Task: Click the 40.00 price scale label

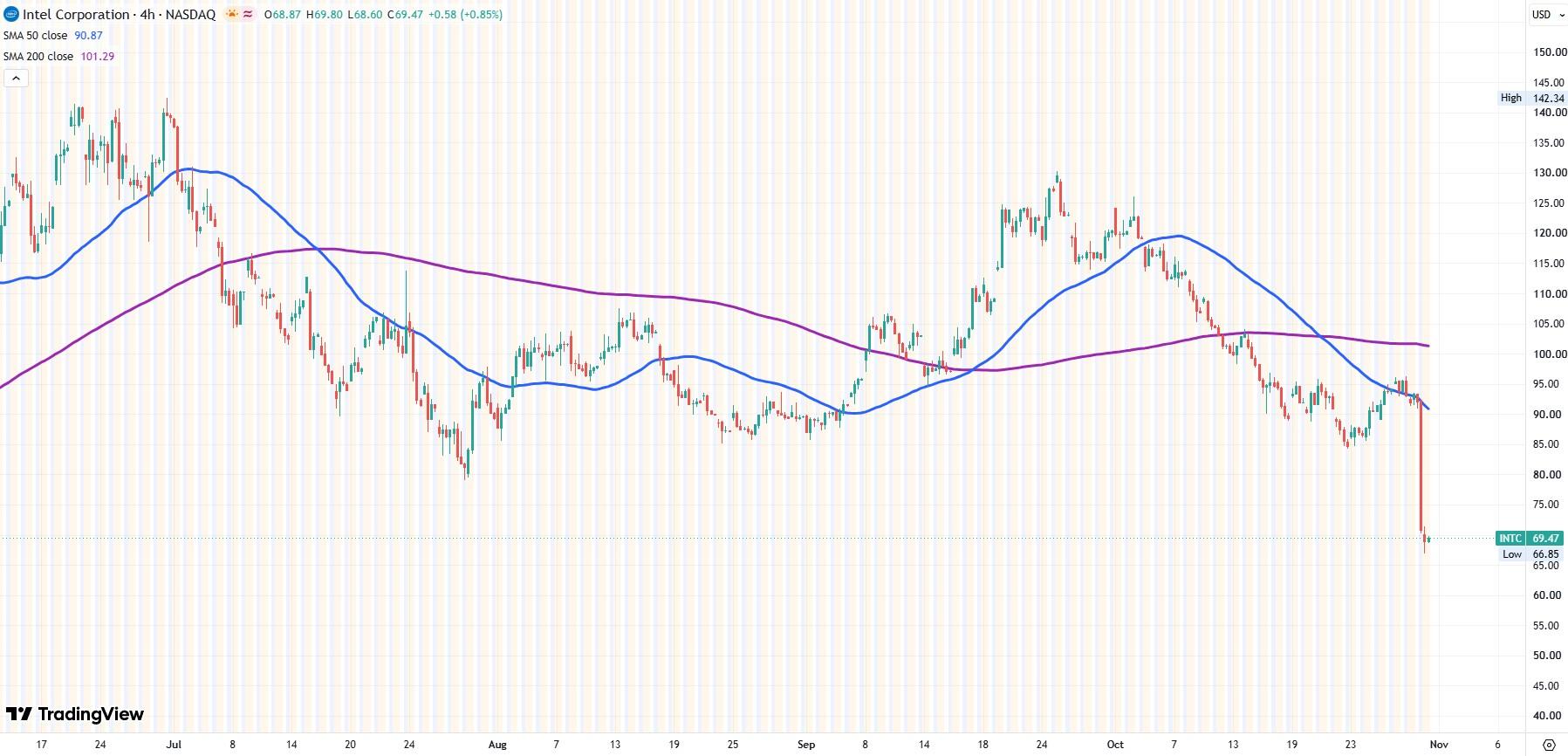Action: pos(1547,716)
